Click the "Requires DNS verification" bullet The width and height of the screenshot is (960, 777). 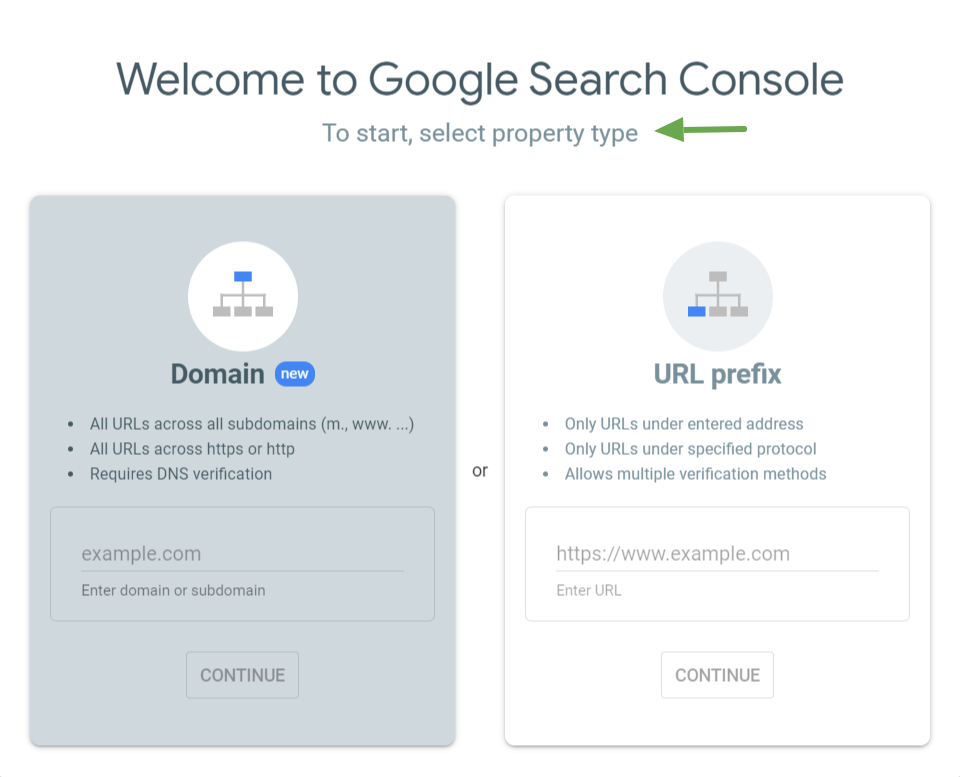pyautogui.click(x=180, y=474)
